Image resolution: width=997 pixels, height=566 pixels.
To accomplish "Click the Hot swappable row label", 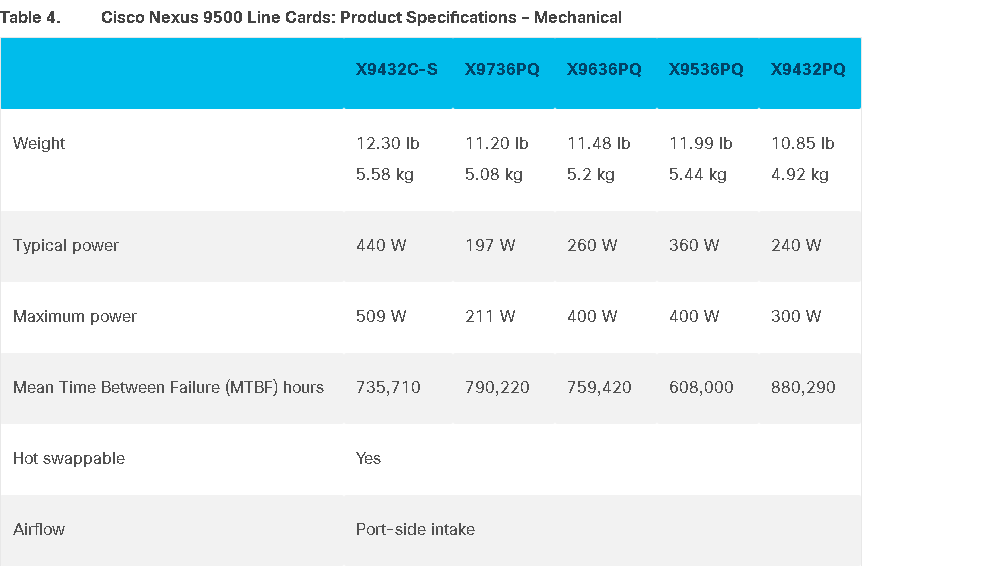I will click(69, 459).
